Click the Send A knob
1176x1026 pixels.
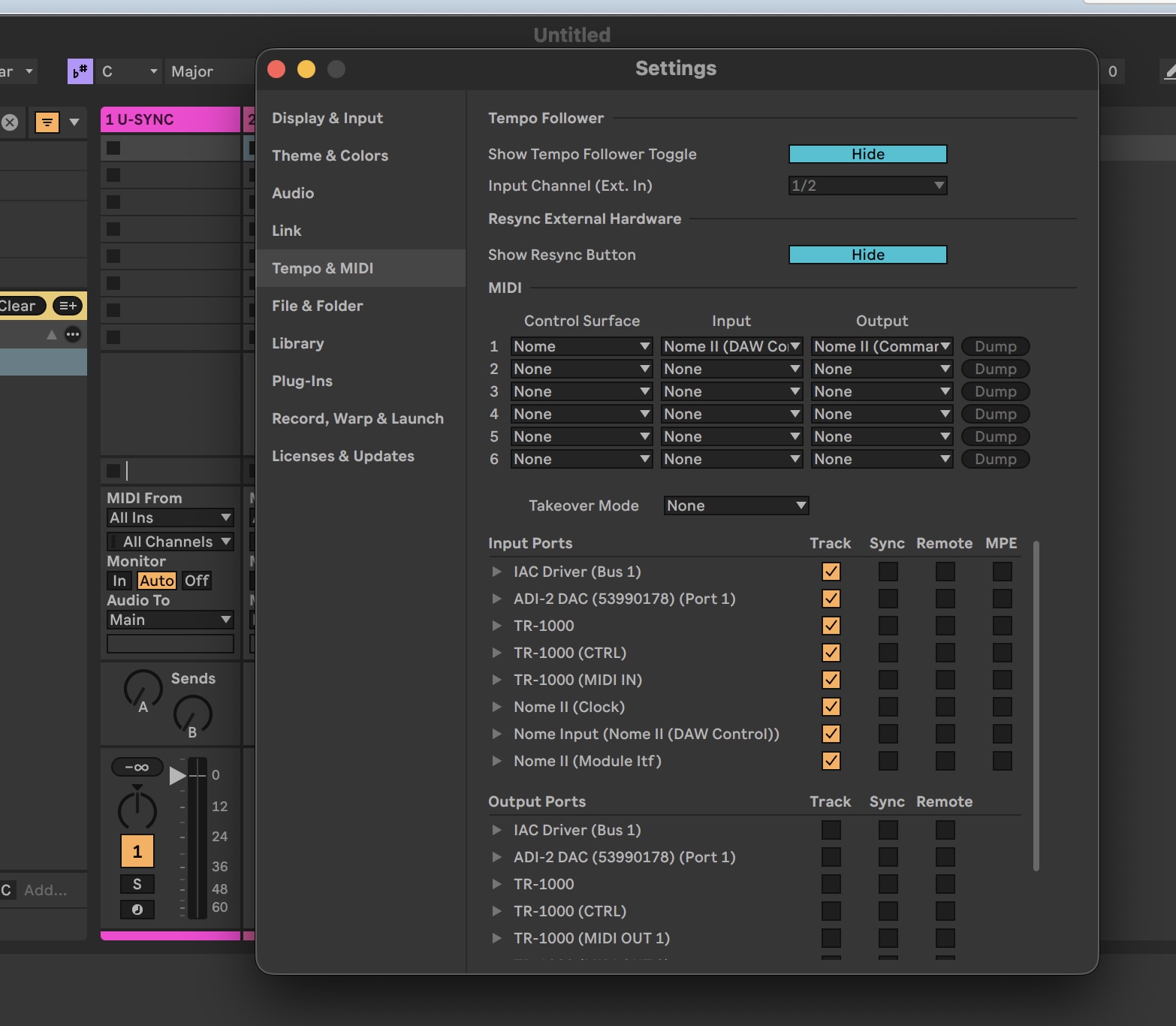pos(142,687)
